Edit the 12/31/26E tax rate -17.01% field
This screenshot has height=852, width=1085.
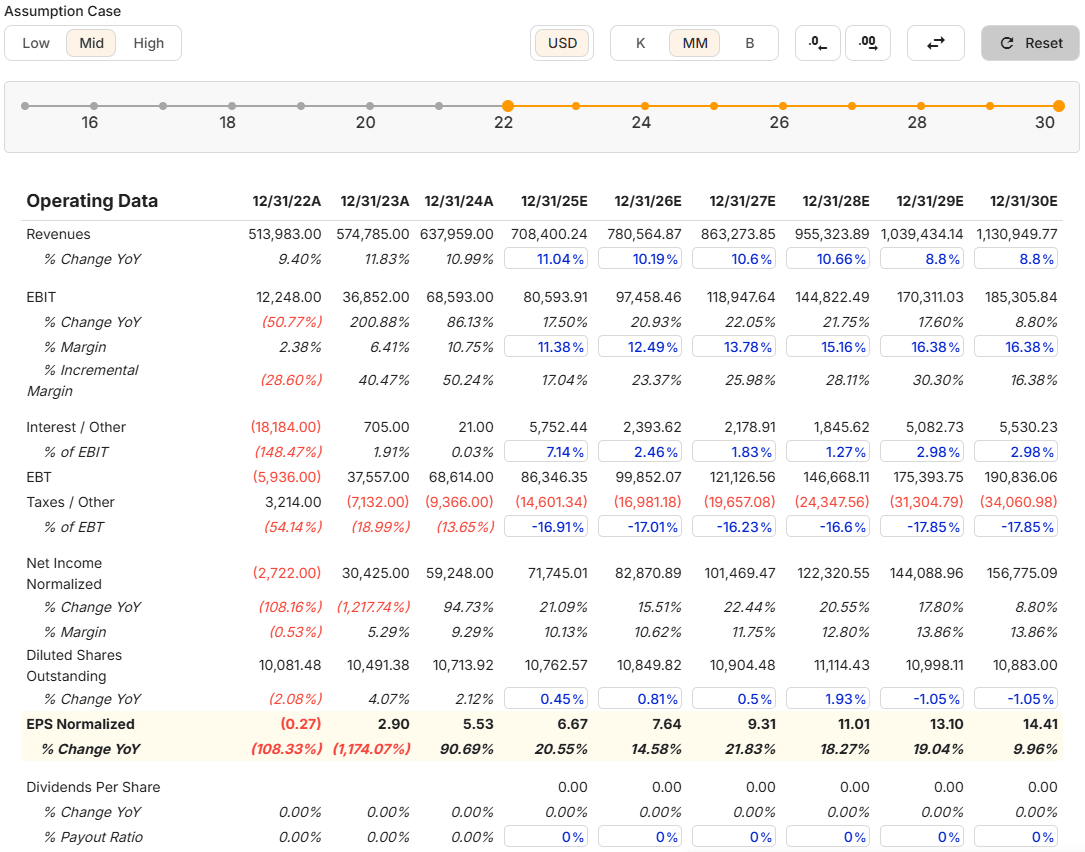(640, 527)
